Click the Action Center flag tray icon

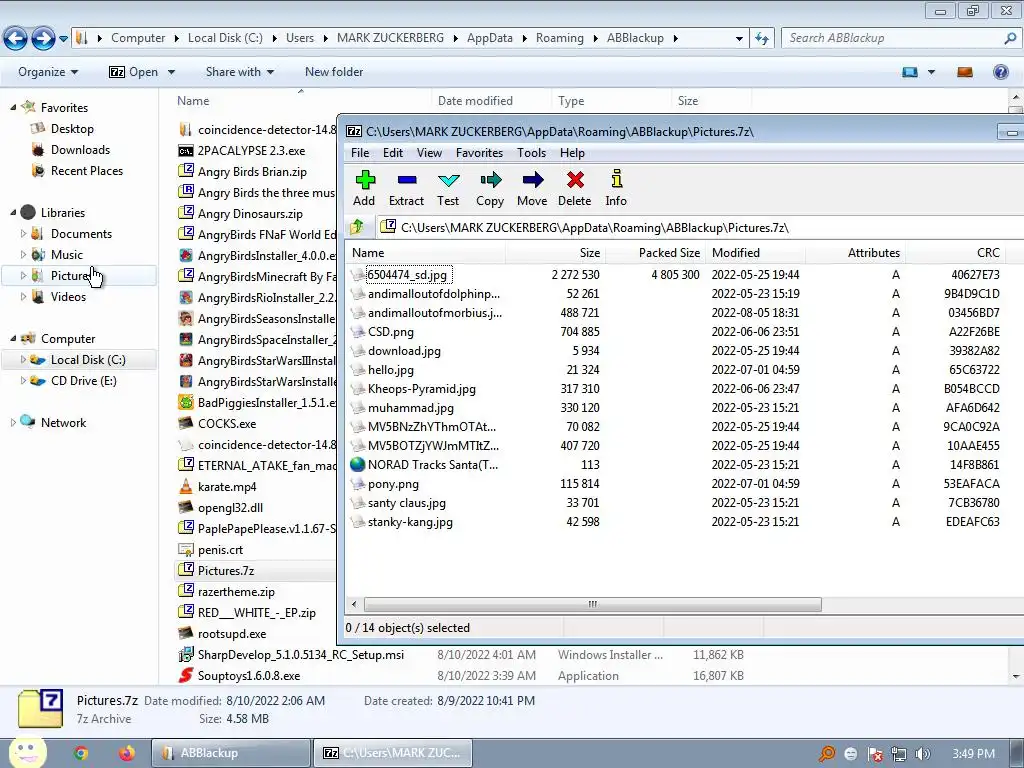click(875, 754)
